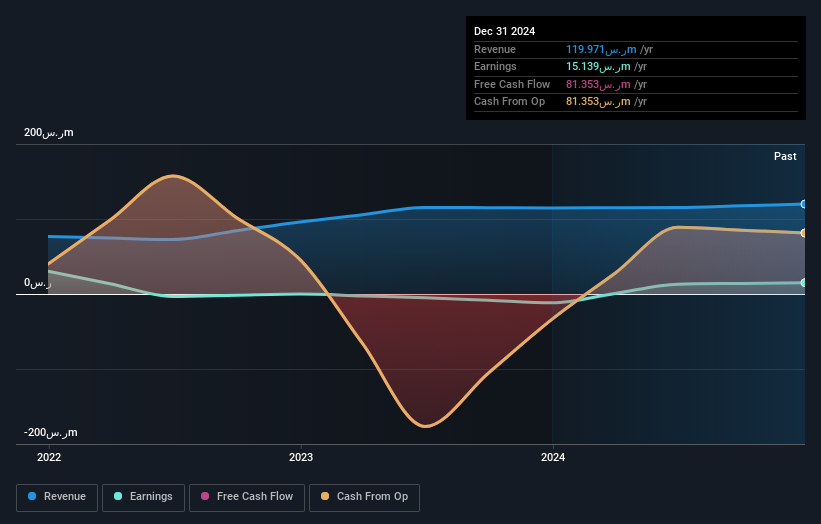This screenshot has width=821, height=524.
Task: Select the 2022 x-axis label
Action: pyautogui.click(x=49, y=457)
